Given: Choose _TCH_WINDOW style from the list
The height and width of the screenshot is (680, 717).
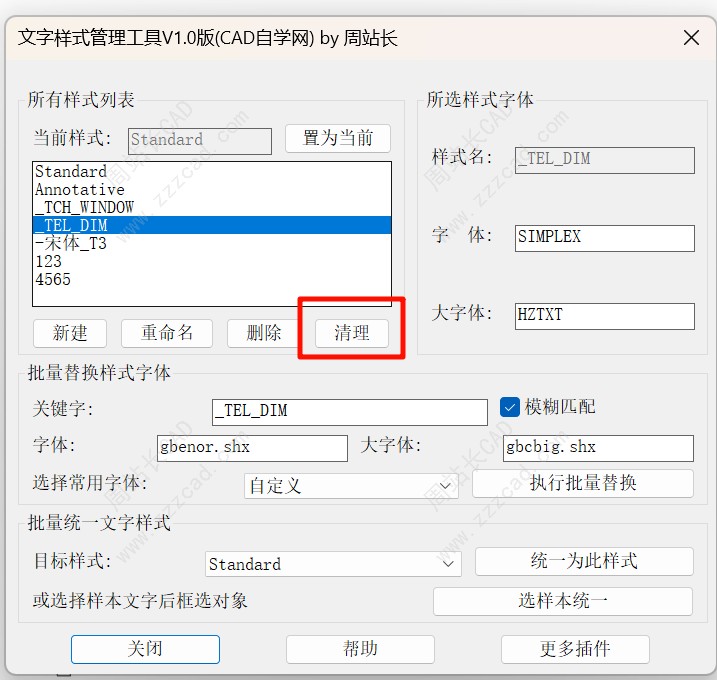Looking at the screenshot, I should (x=84, y=208).
